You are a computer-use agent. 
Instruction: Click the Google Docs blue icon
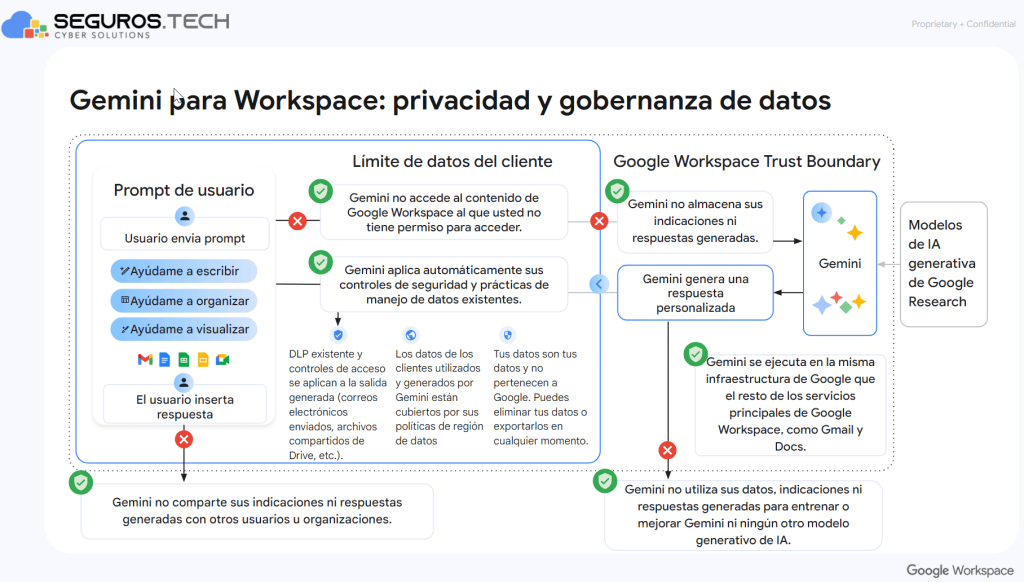coord(165,359)
